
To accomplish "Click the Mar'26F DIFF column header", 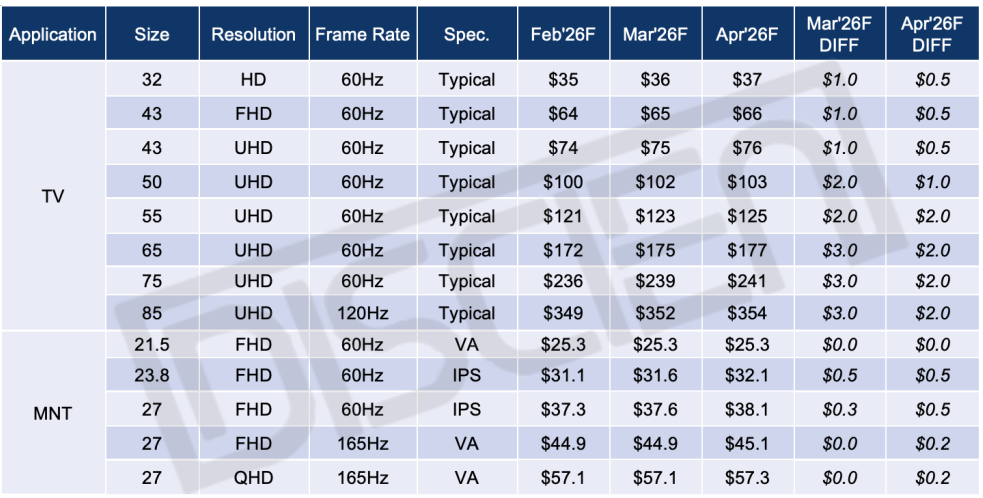I will coord(839,34).
